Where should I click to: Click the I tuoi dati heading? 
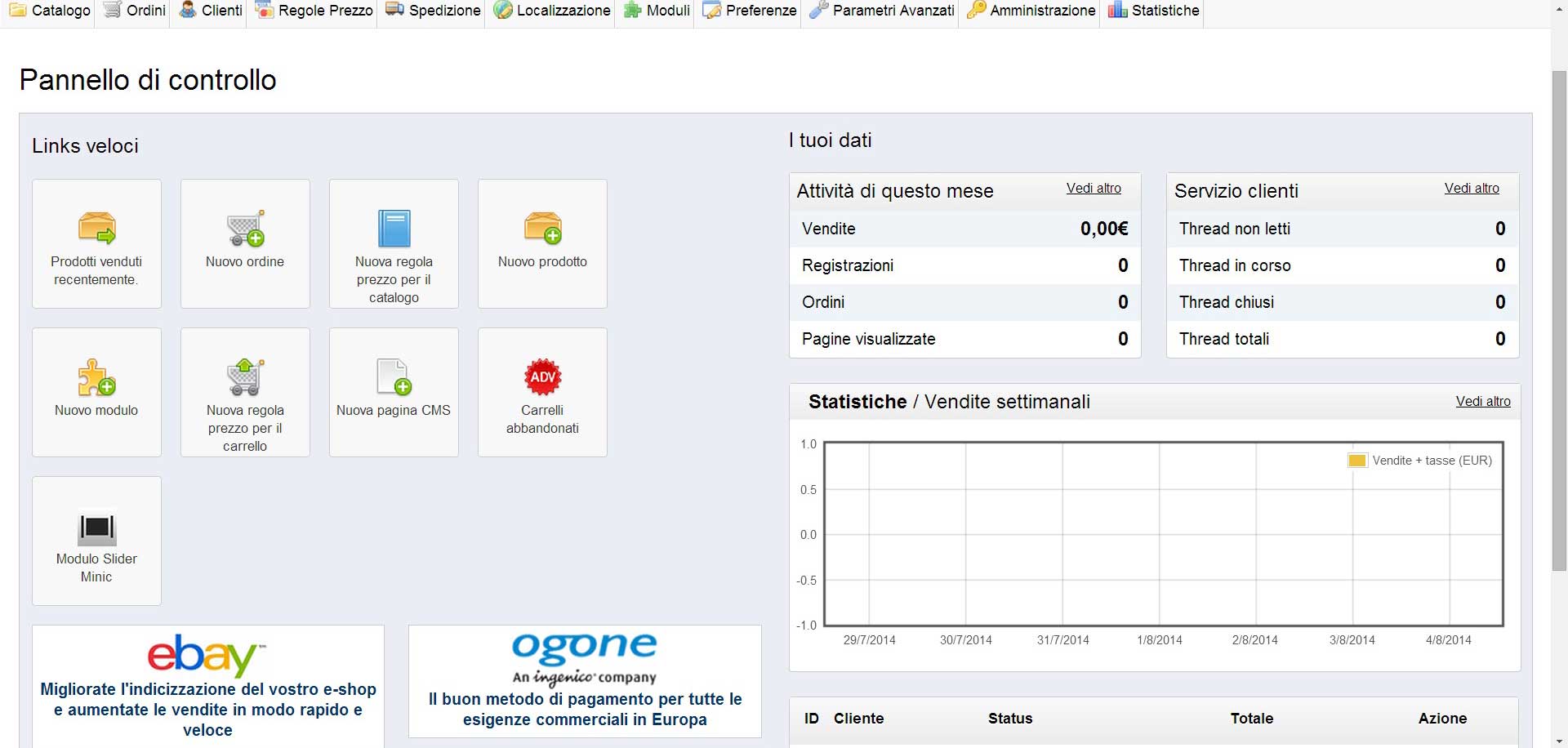pos(830,140)
